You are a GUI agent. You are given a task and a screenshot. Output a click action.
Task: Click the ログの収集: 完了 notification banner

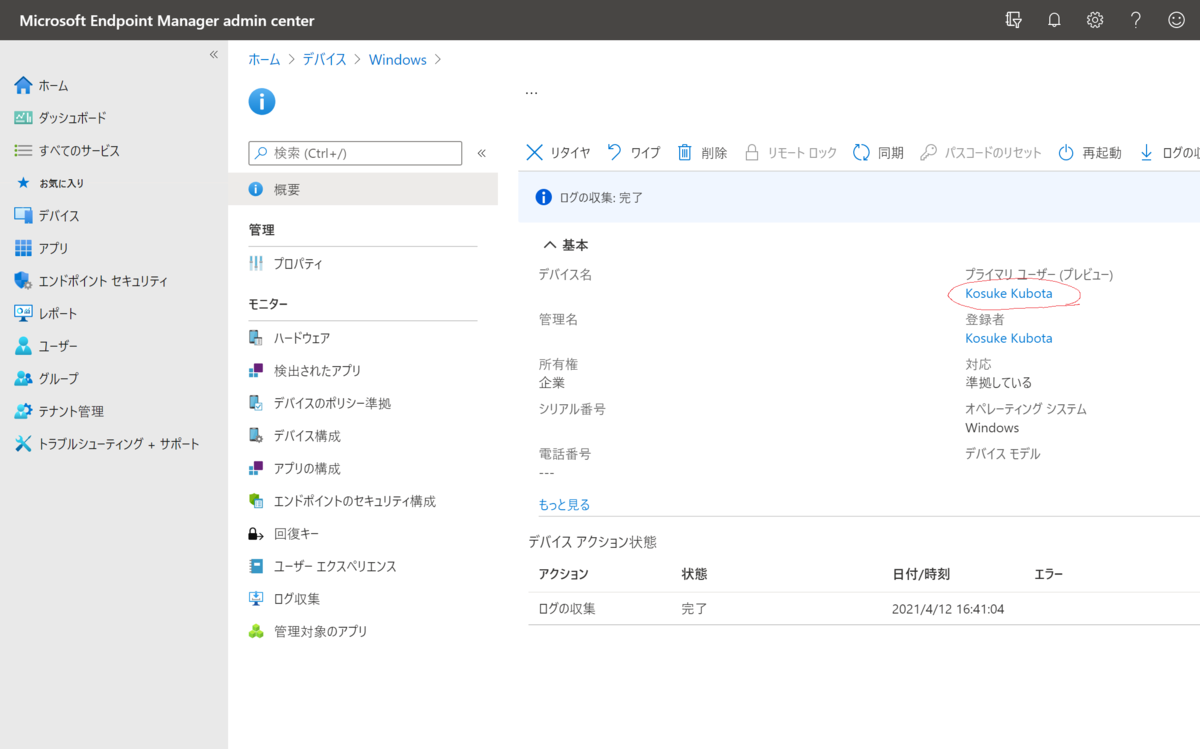859,197
